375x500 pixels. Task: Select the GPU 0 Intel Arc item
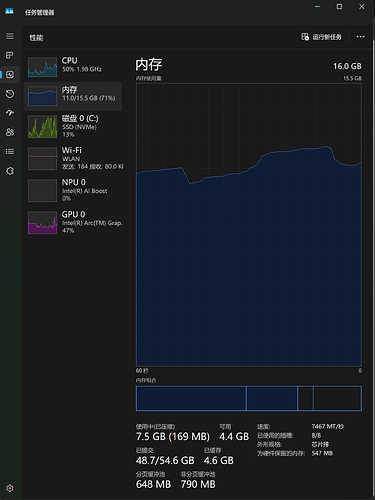pos(73,222)
